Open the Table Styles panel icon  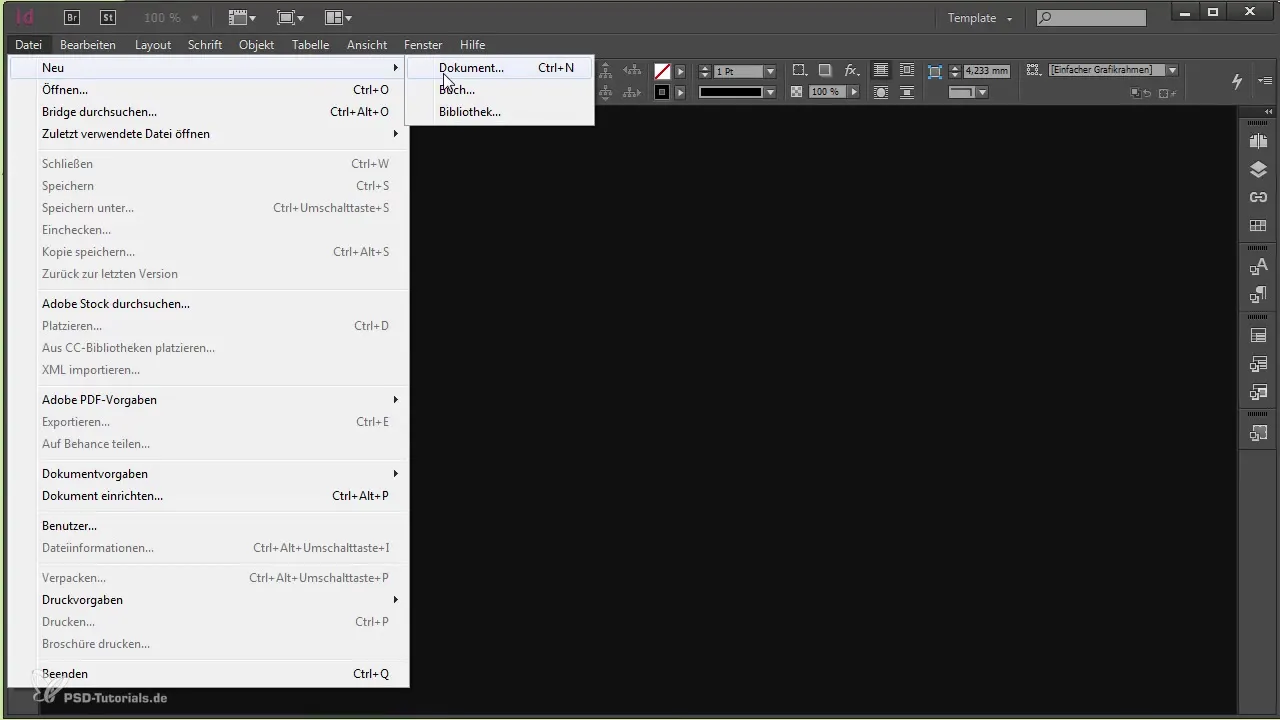[1258, 363]
